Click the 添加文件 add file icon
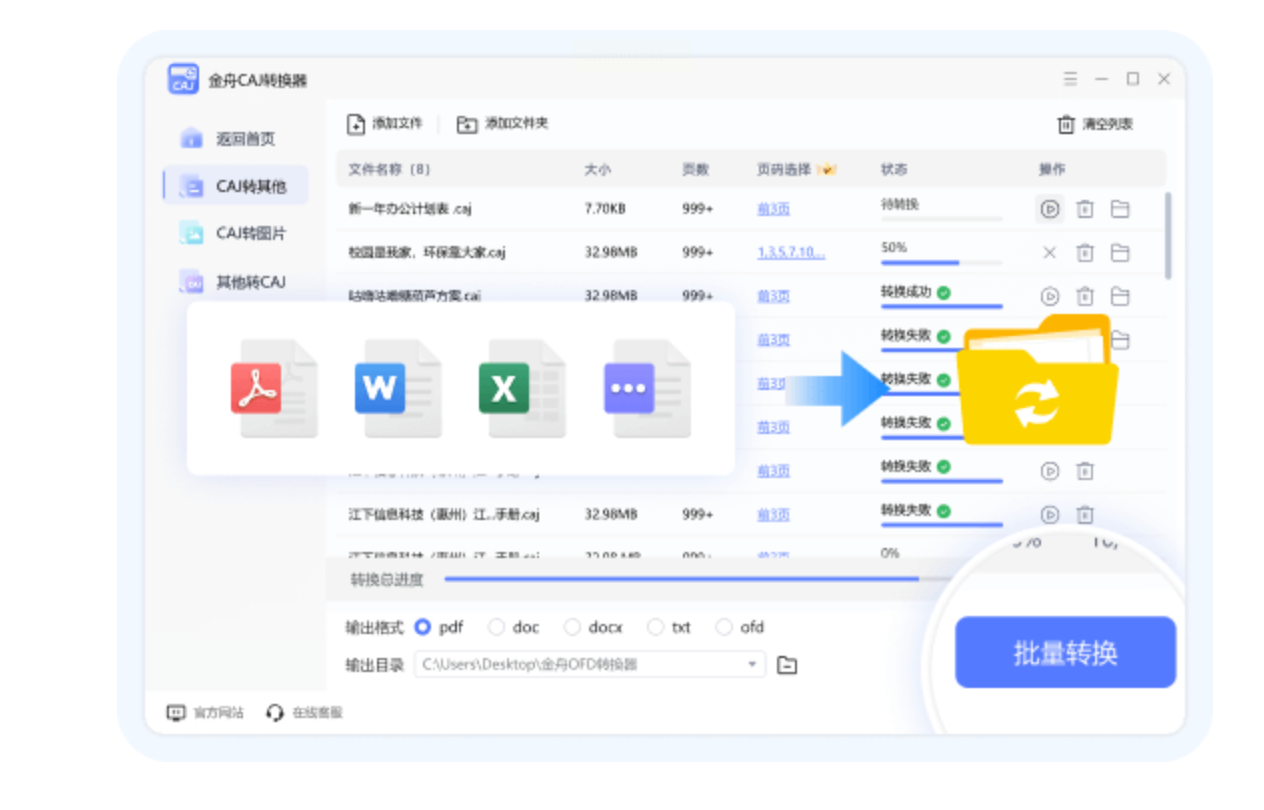This screenshot has height=810, width=1264. [356, 124]
